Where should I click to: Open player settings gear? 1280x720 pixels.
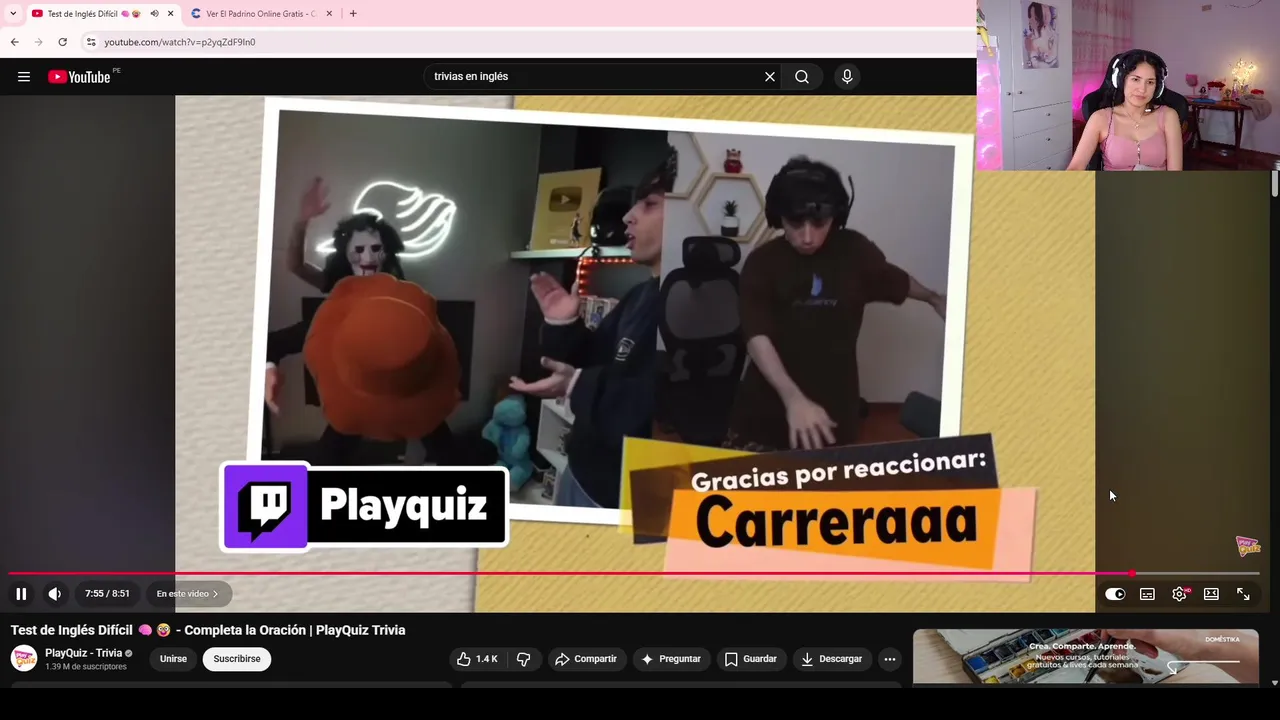pos(1180,594)
